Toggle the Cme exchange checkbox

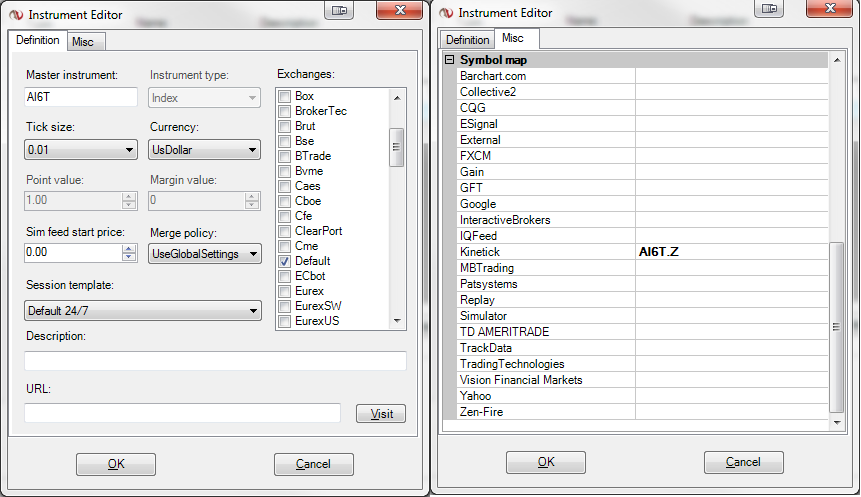[x=284, y=247]
